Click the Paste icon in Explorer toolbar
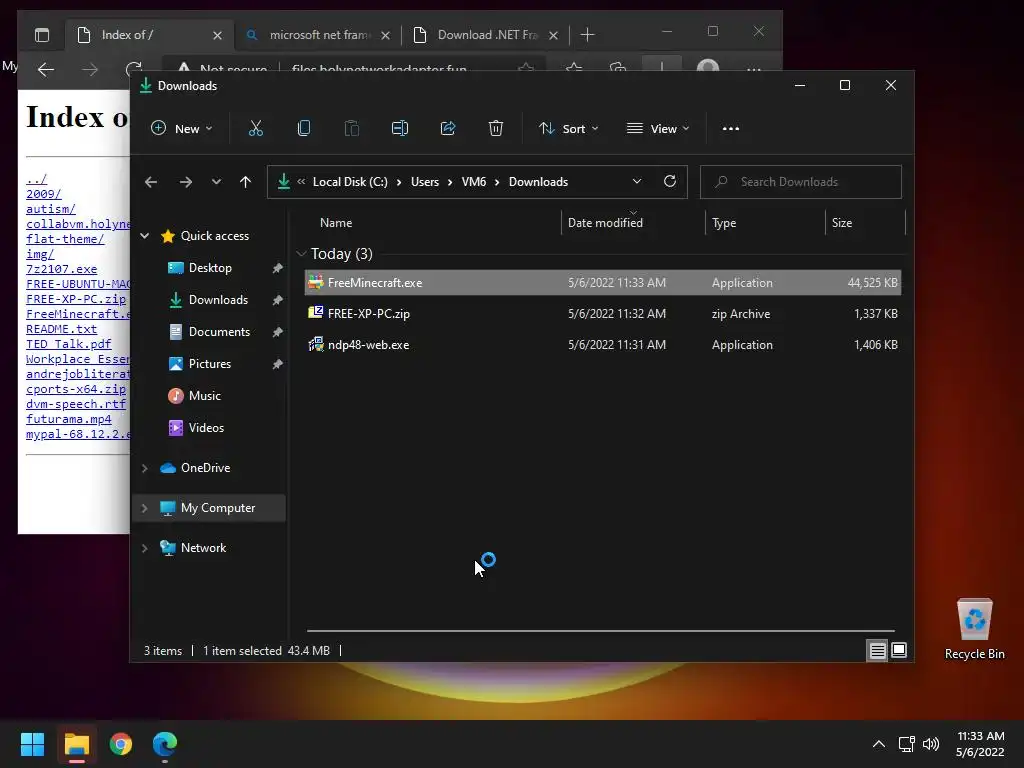 [351, 129]
